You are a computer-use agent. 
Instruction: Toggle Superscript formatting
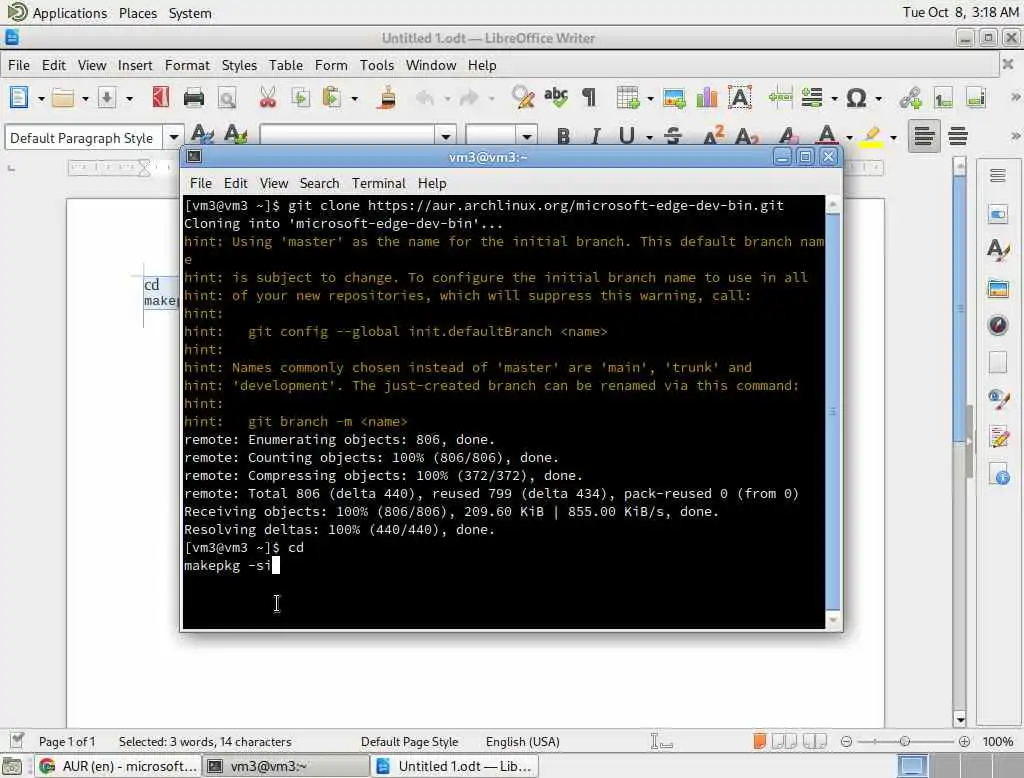[714, 135]
